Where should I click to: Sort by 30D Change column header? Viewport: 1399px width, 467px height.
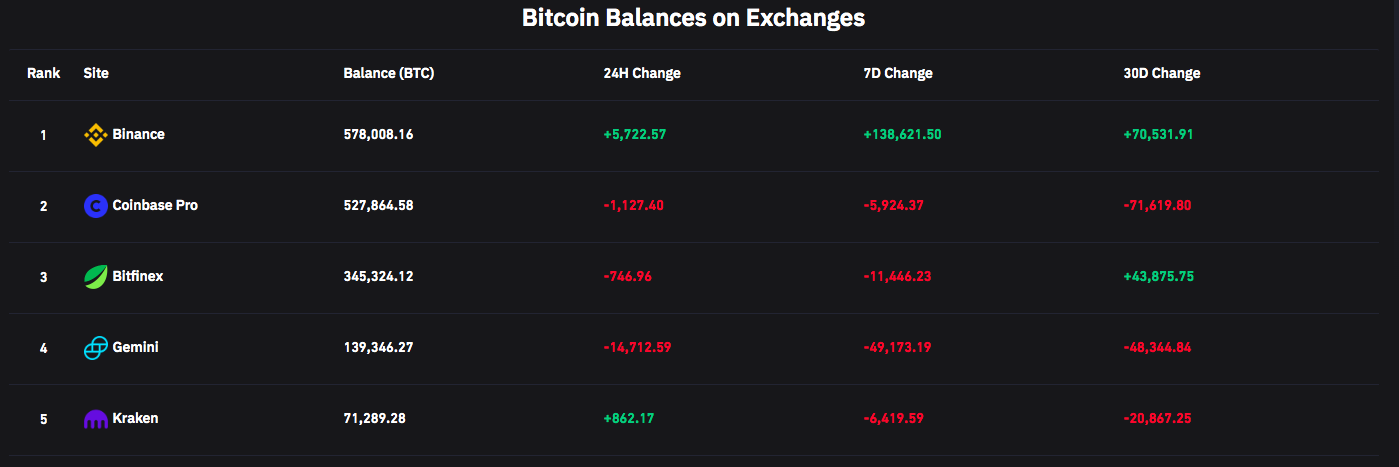click(1161, 73)
